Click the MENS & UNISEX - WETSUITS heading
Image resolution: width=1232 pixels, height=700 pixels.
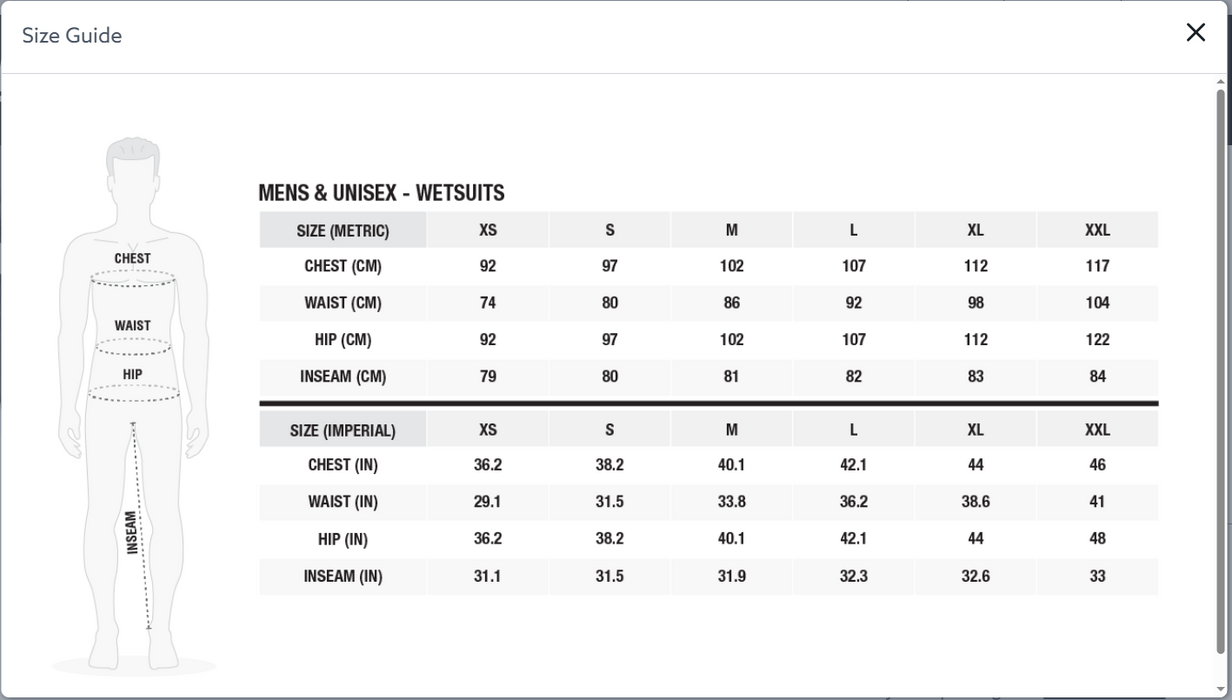[x=381, y=193]
